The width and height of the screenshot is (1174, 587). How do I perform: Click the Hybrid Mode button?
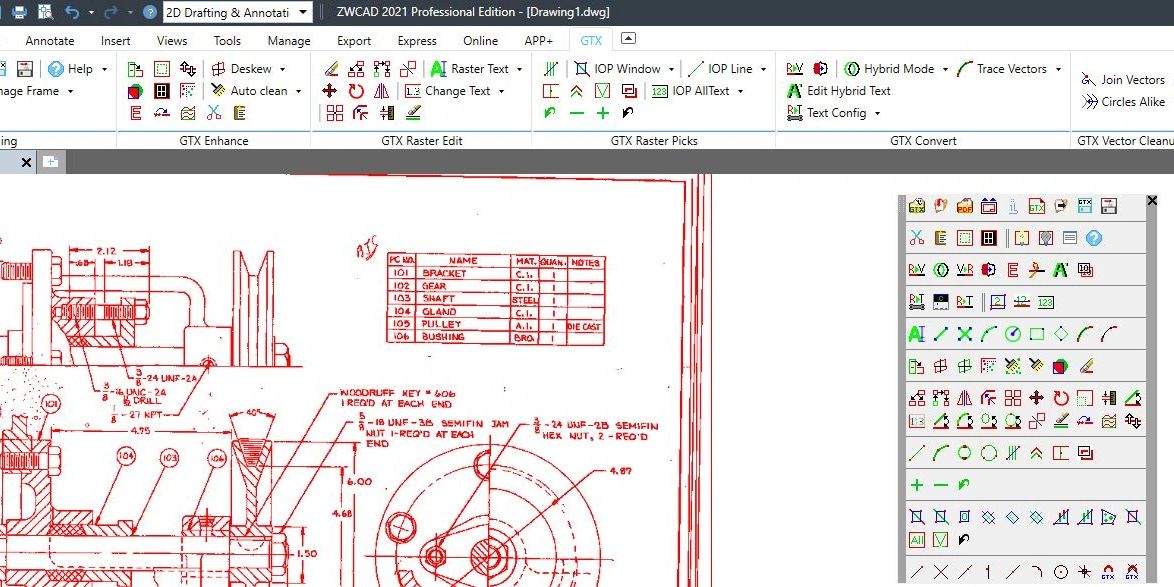[889, 69]
